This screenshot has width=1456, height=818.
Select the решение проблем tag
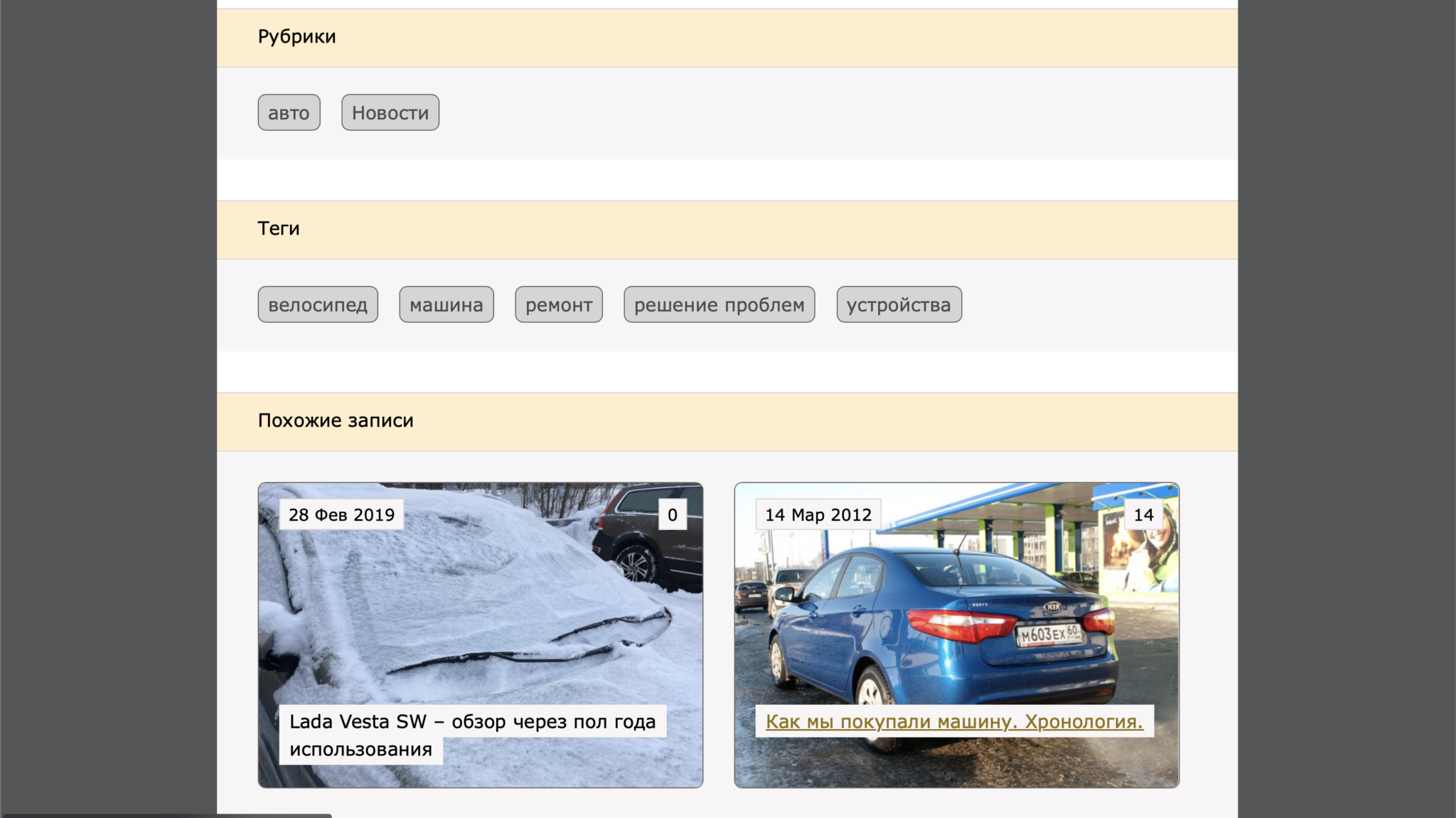[x=719, y=304]
